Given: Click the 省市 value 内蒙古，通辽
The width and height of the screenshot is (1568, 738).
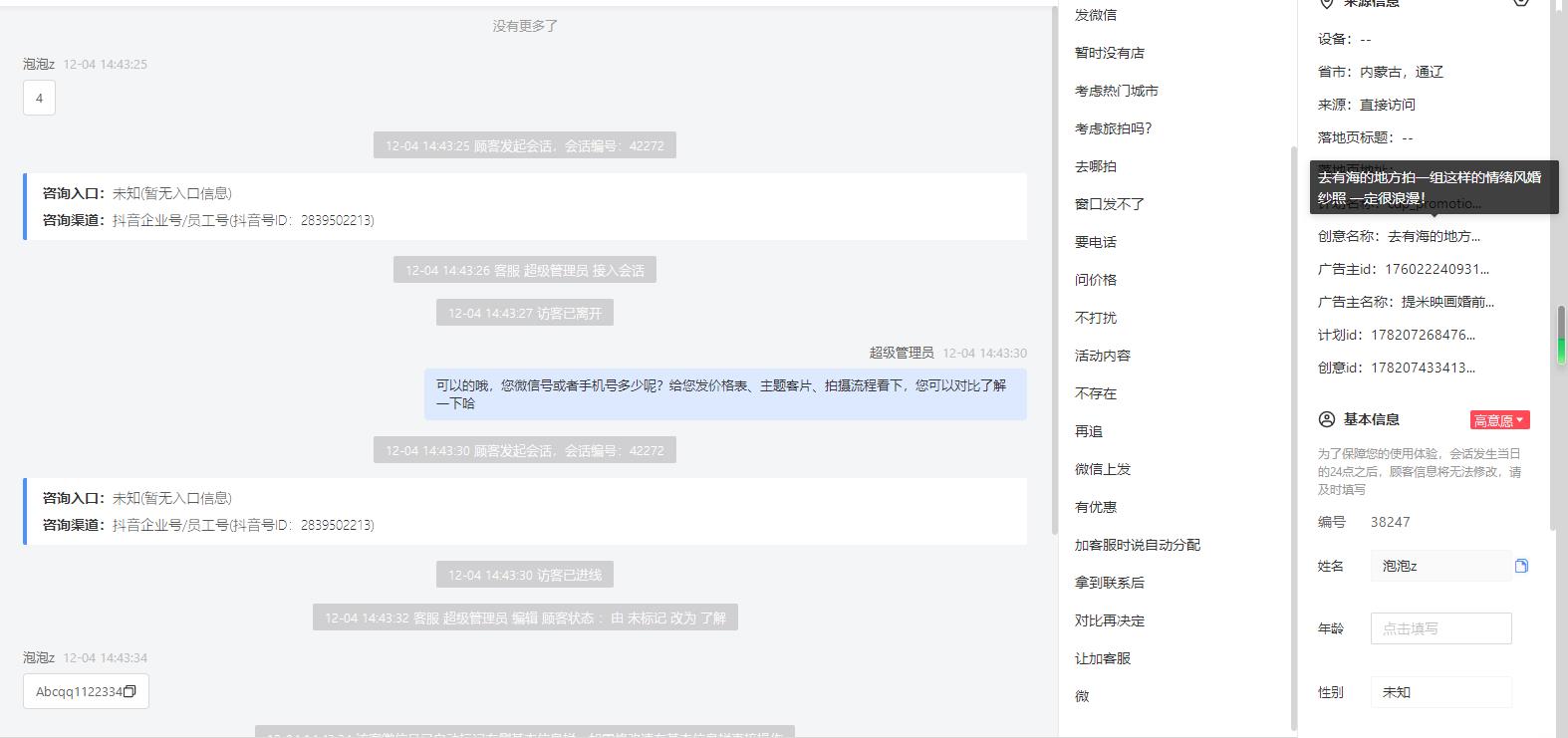Looking at the screenshot, I should (1402, 72).
